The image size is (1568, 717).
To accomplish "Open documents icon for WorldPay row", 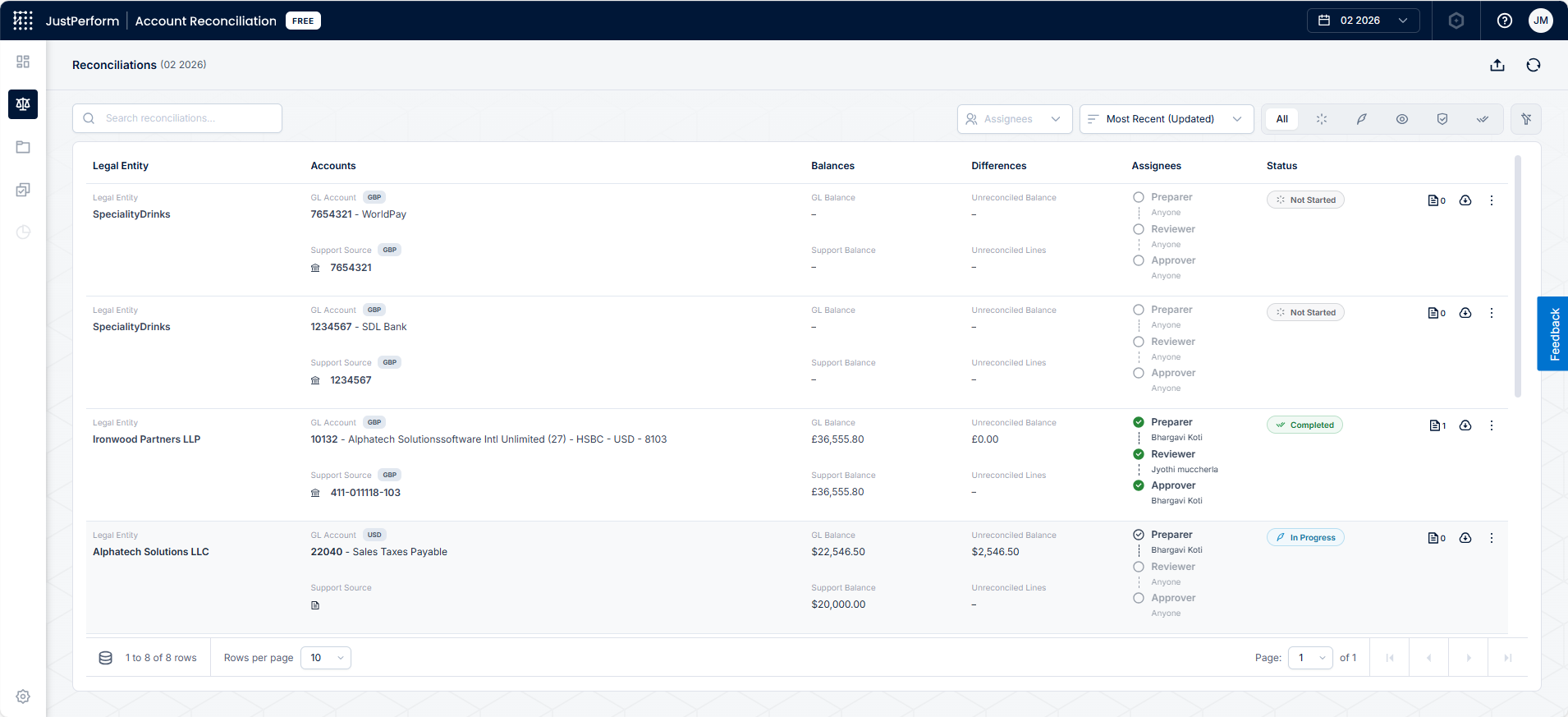I will [1437, 200].
